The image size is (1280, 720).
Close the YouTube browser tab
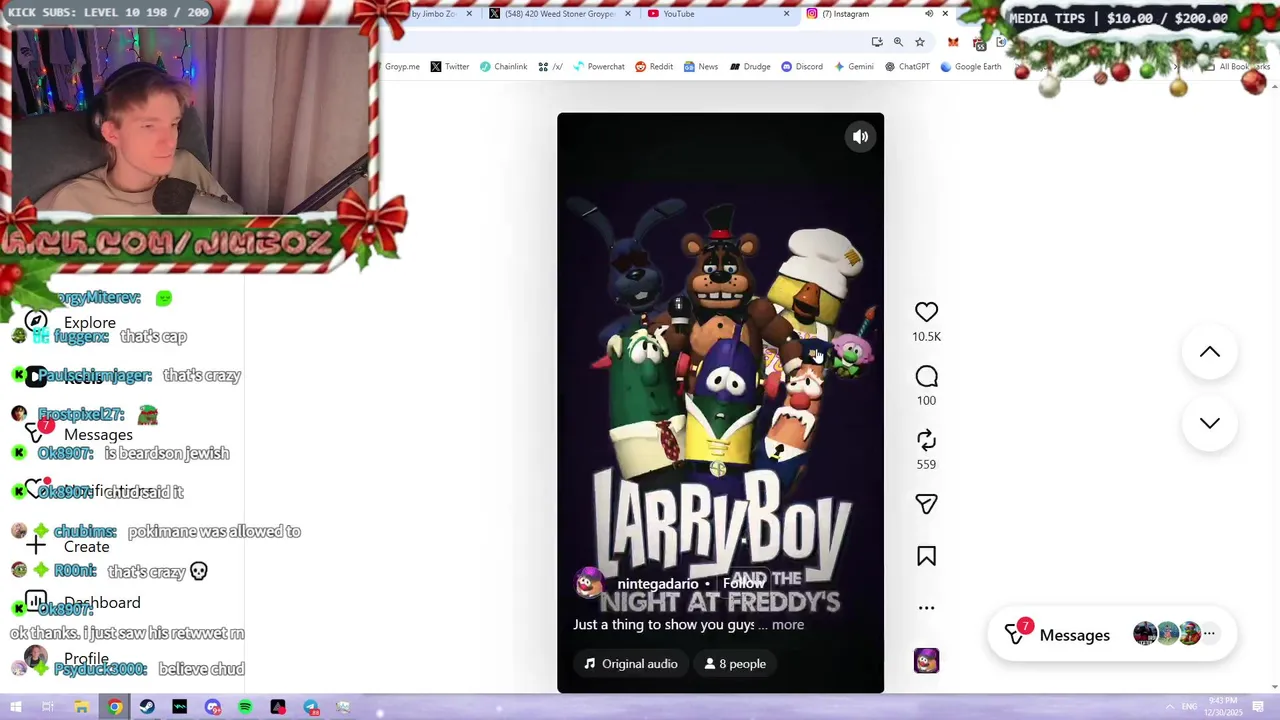pos(786,14)
